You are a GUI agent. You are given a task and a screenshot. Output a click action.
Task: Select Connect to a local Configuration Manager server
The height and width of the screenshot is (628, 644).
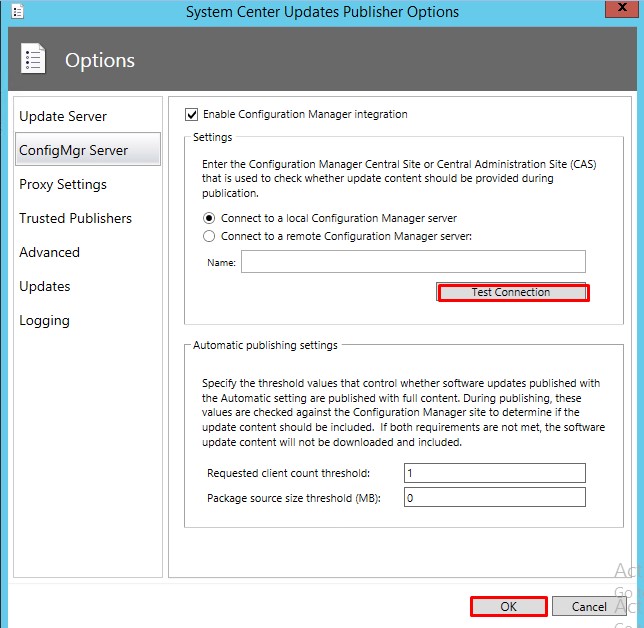point(209,218)
